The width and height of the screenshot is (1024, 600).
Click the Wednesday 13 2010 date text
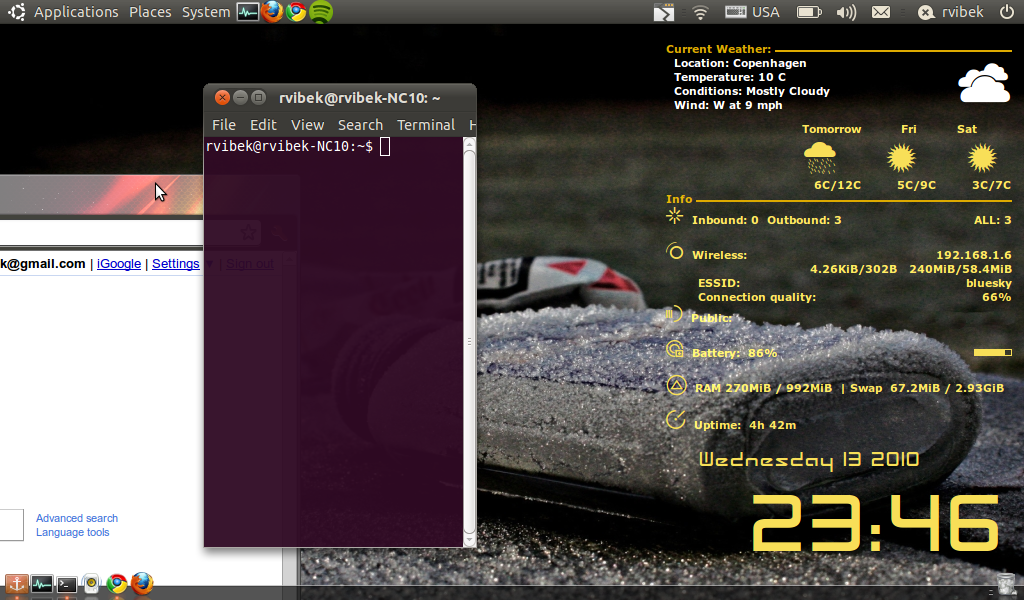(809, 460)
